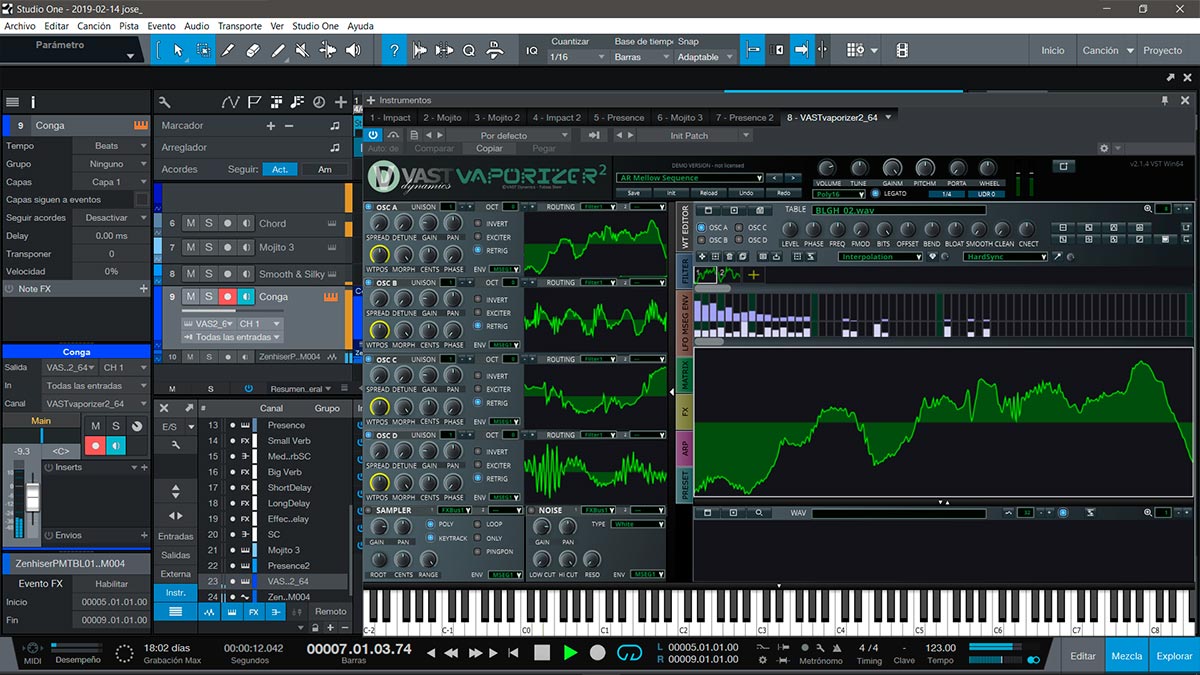Toggle record arm on Conga track
This screenshot has height=675, width=1200.
tap(228, 297)
